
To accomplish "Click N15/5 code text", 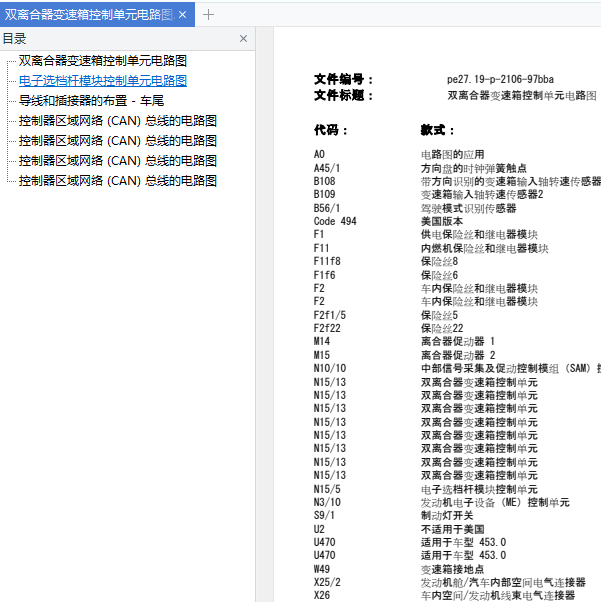I will point(327,489).
